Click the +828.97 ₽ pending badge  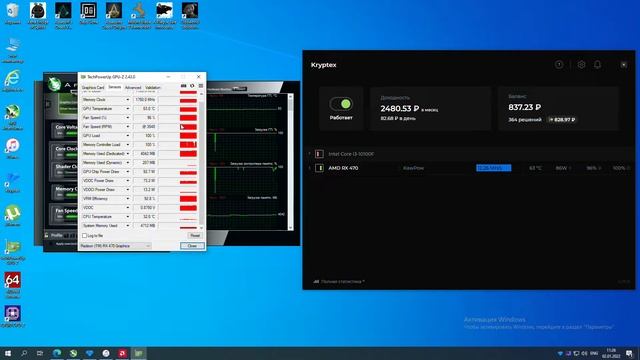point(562,120)
